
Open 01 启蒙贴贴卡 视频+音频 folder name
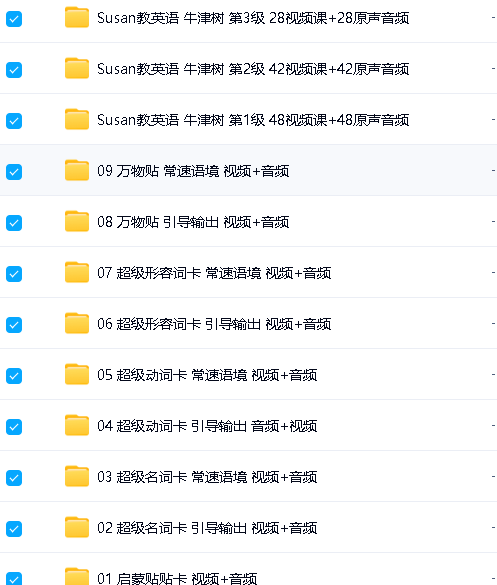pyautogui.click(x=177, y=579)
